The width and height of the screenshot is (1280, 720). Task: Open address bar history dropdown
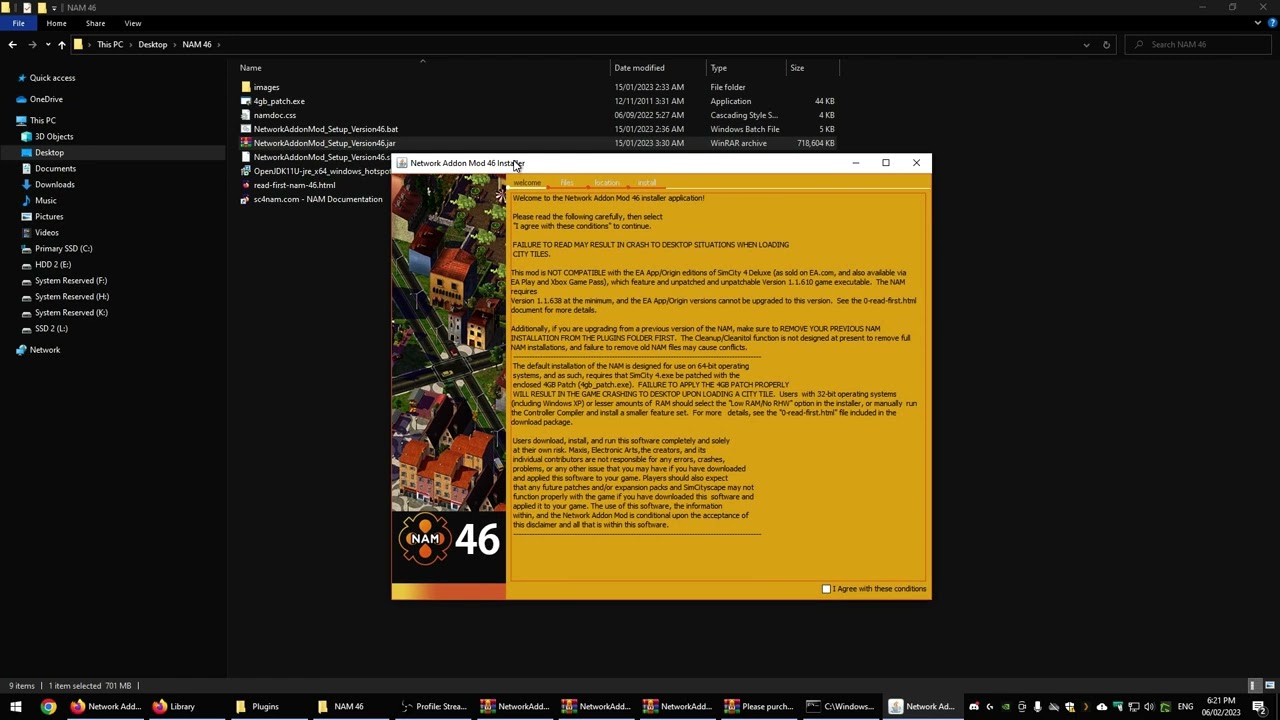coord(1086,44)
